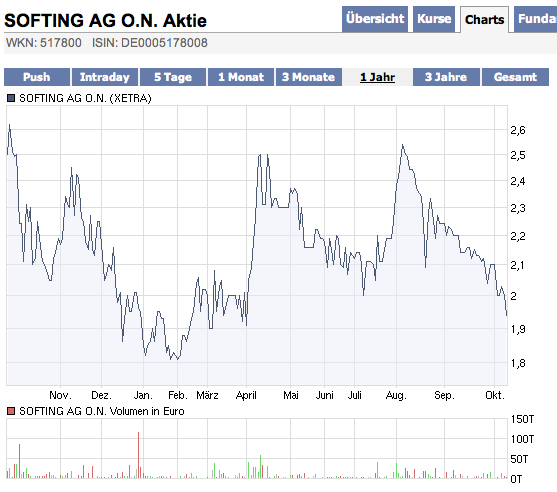557x492 pixels.
Task: Click the 2,4 price axis label
Action: 518,182
